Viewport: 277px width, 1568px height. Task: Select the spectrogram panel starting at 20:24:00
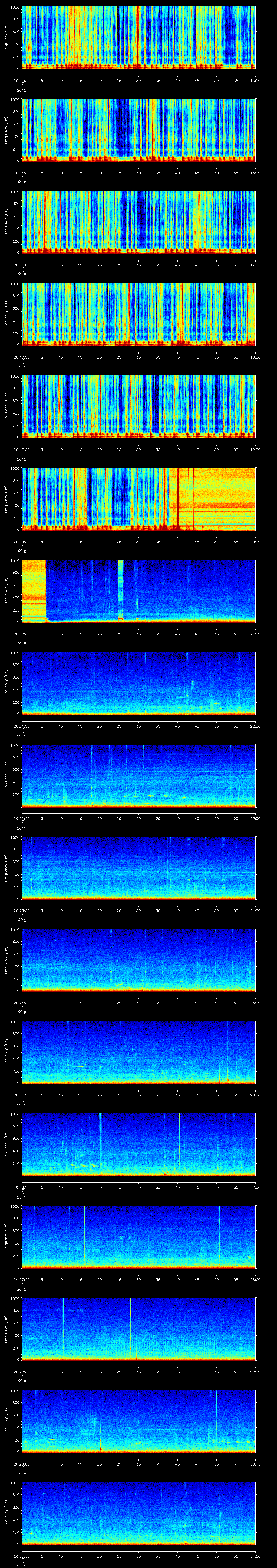click(x=139, y=960)
